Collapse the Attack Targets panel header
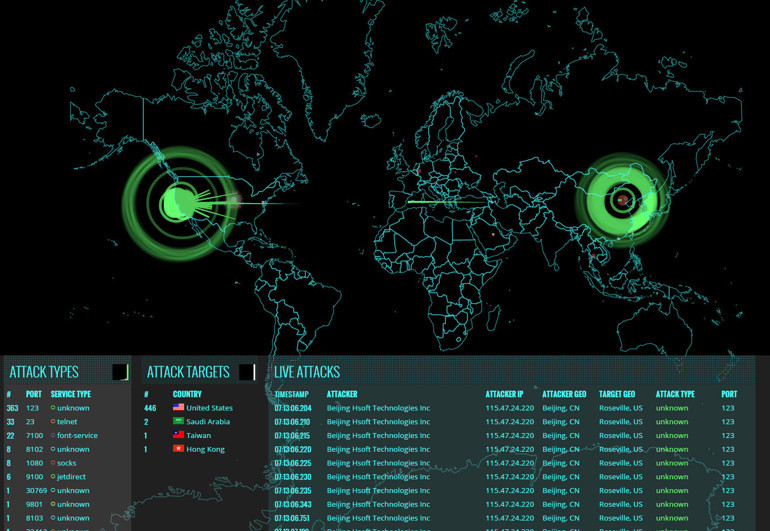This screenshot has height=531, width=770. click(x=188, y=372)
